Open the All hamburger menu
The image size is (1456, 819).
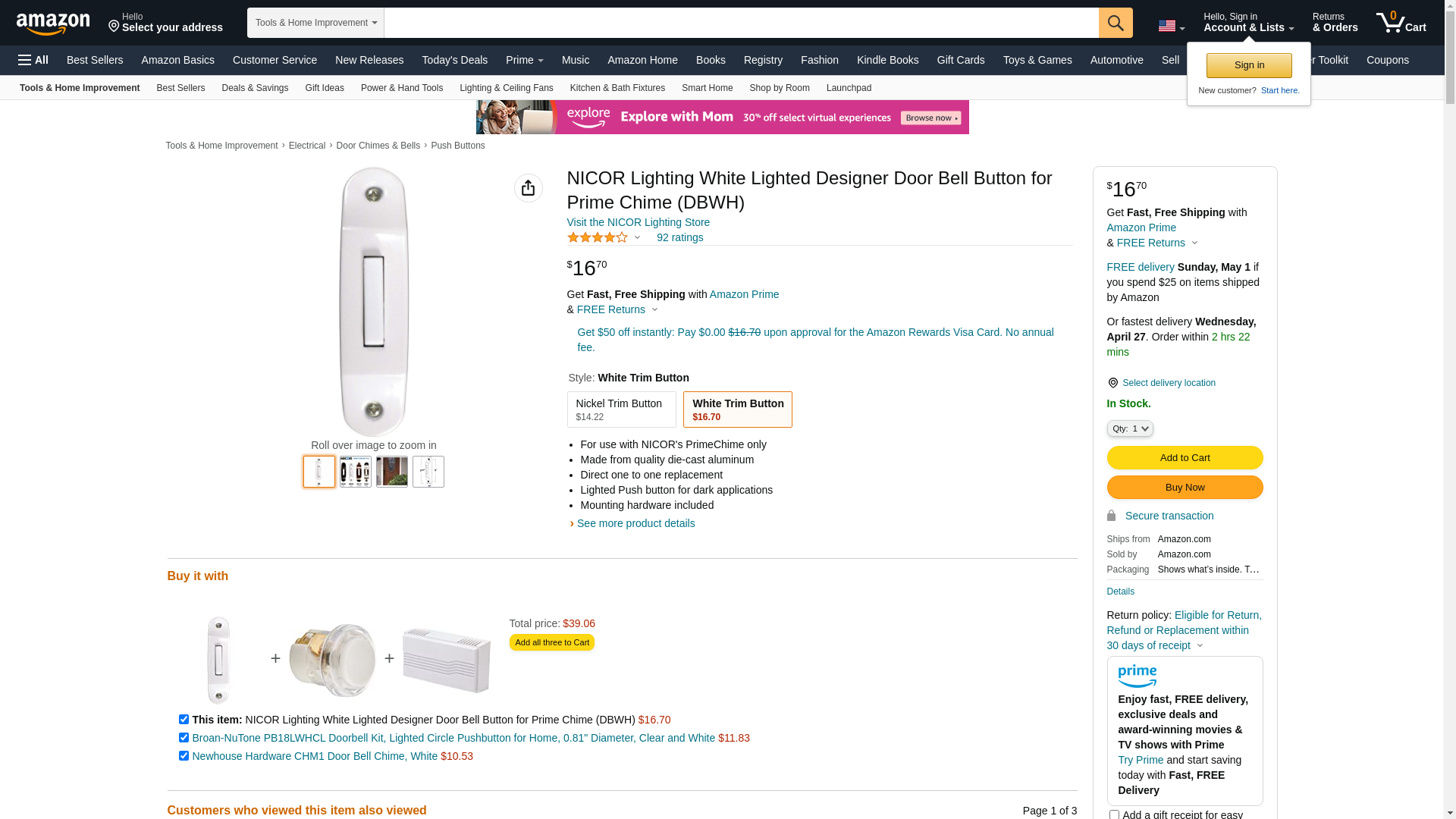coord(33,60)
